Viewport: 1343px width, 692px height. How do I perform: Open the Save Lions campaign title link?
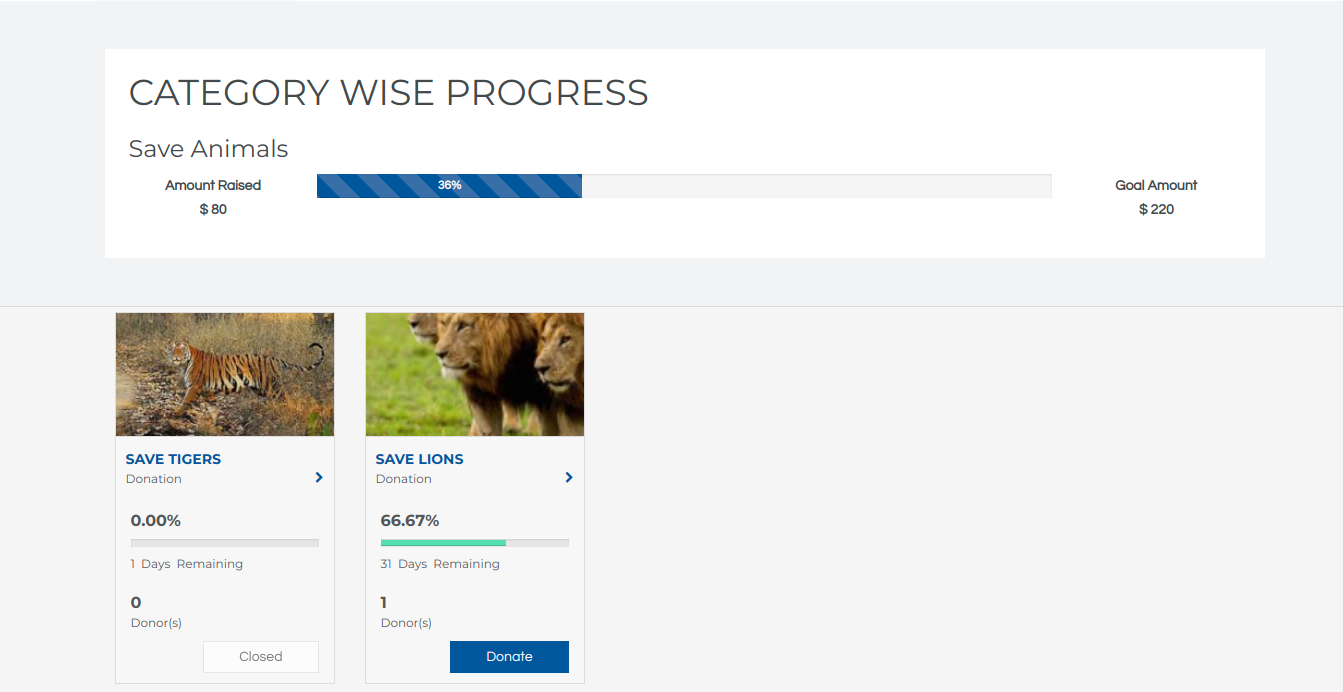[419, 459]
